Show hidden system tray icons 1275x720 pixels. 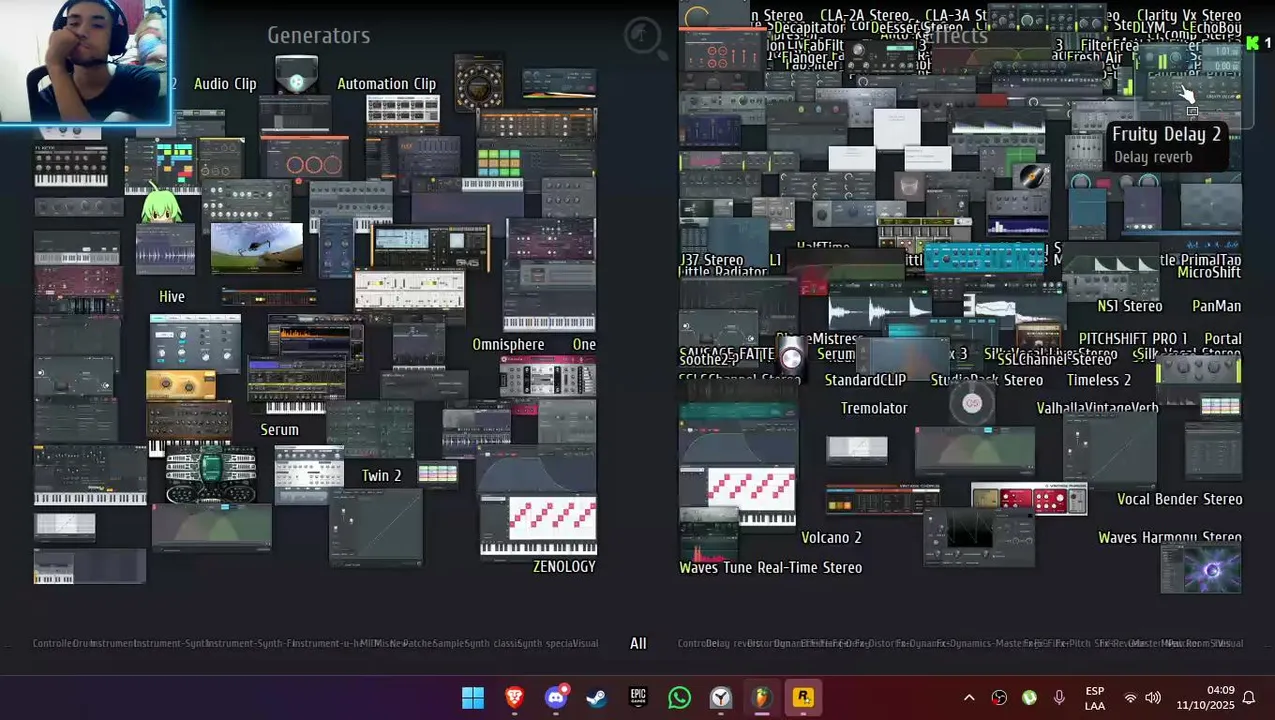coord(969,698)
